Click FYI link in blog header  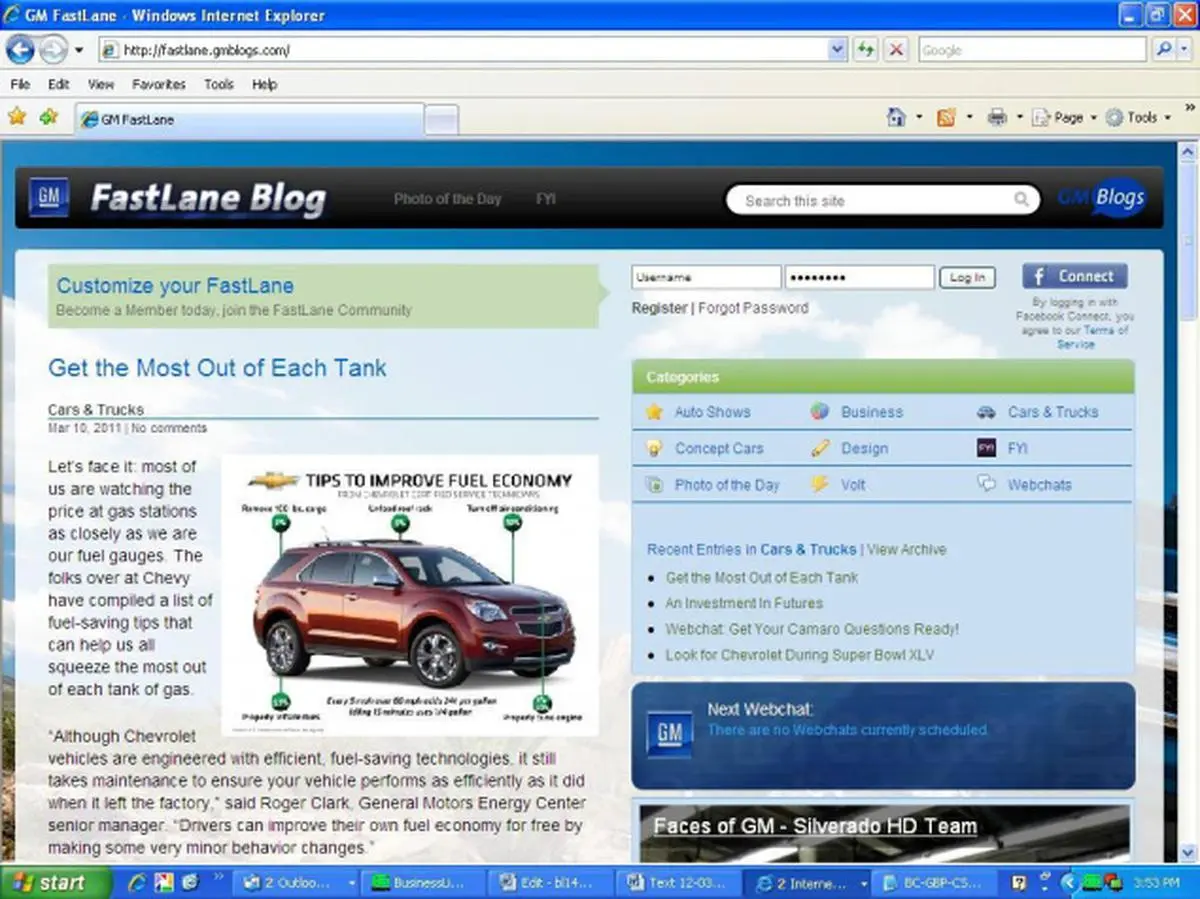click(545, 199)
